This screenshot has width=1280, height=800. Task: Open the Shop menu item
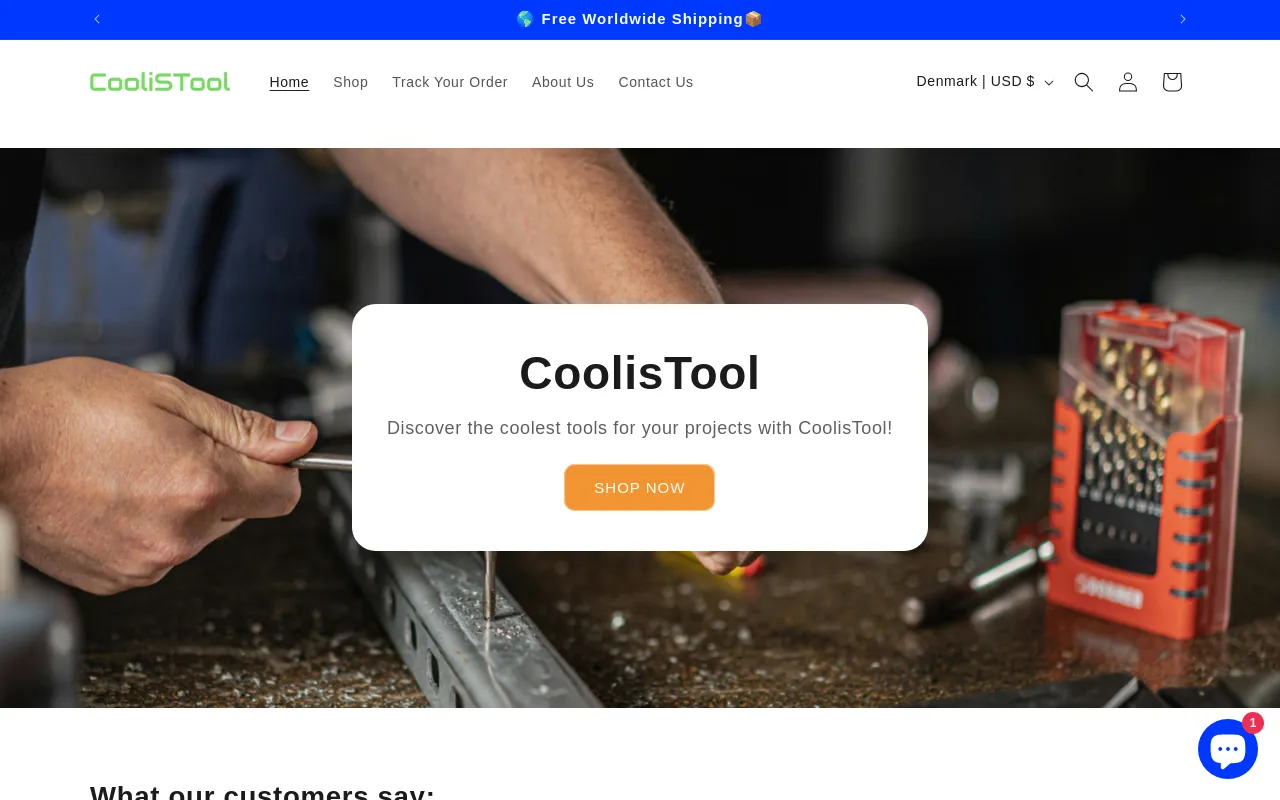(351, 82)
